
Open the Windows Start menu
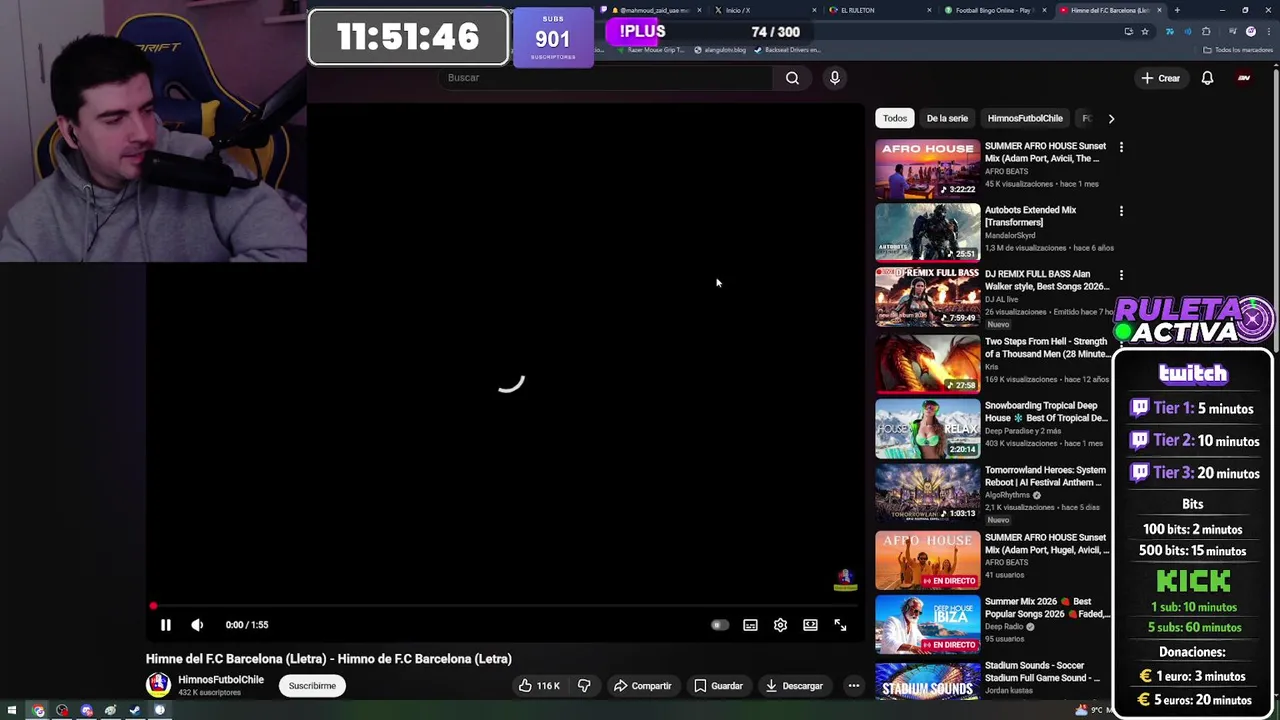tap(12, 711)
